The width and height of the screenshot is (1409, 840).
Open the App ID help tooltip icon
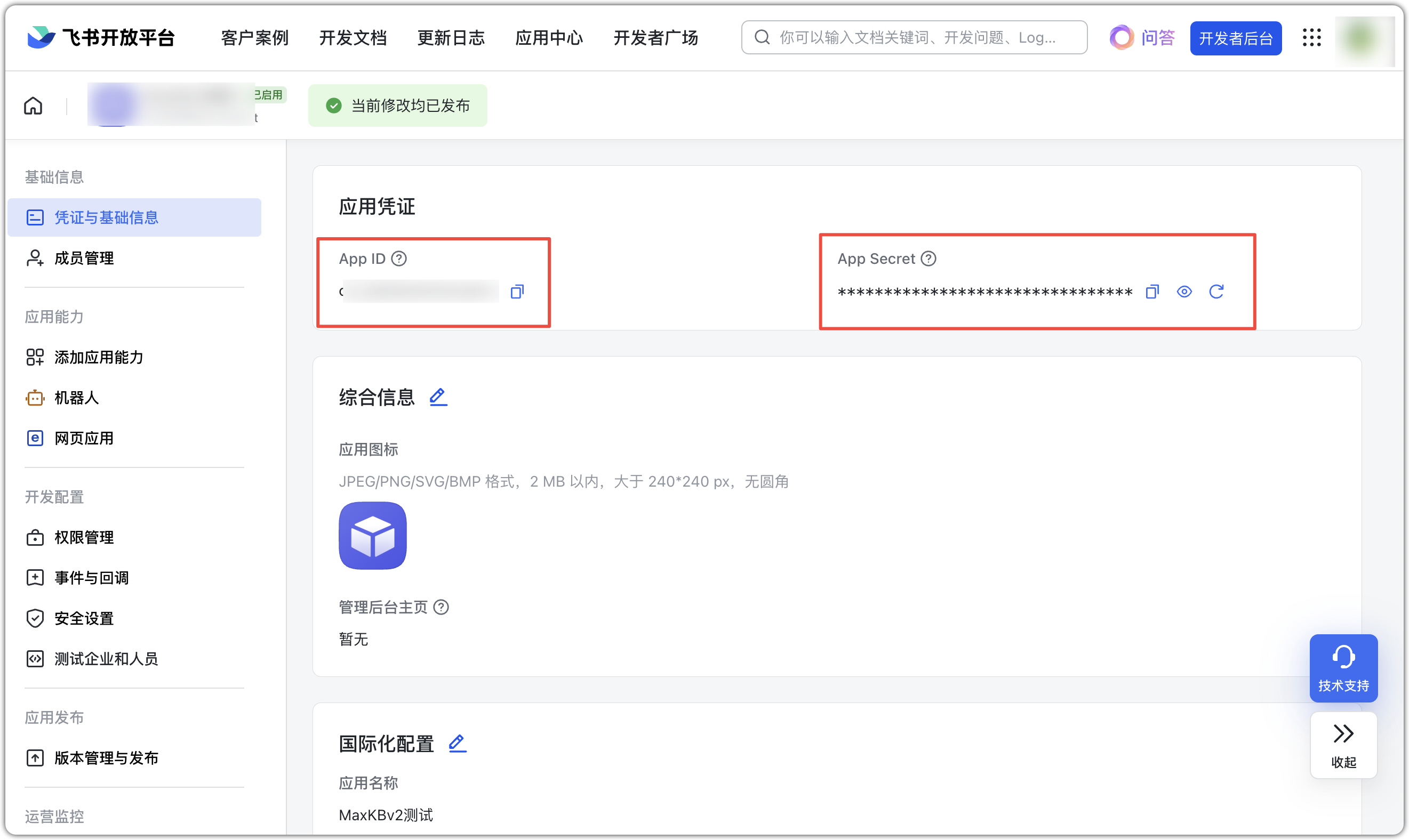click(399, 258)
